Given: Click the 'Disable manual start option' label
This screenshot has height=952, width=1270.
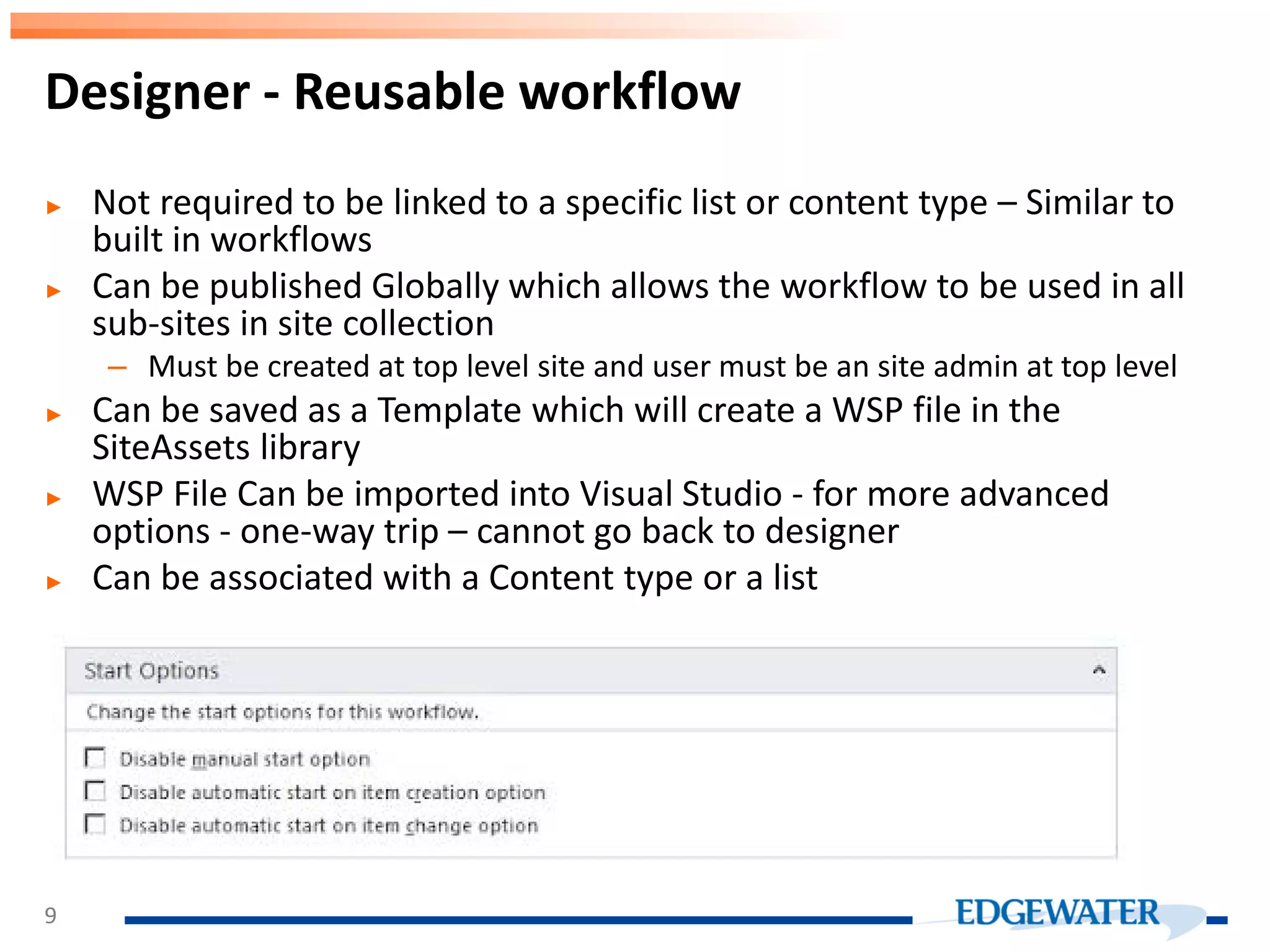Looking at the screenshot, I should 245,759.
